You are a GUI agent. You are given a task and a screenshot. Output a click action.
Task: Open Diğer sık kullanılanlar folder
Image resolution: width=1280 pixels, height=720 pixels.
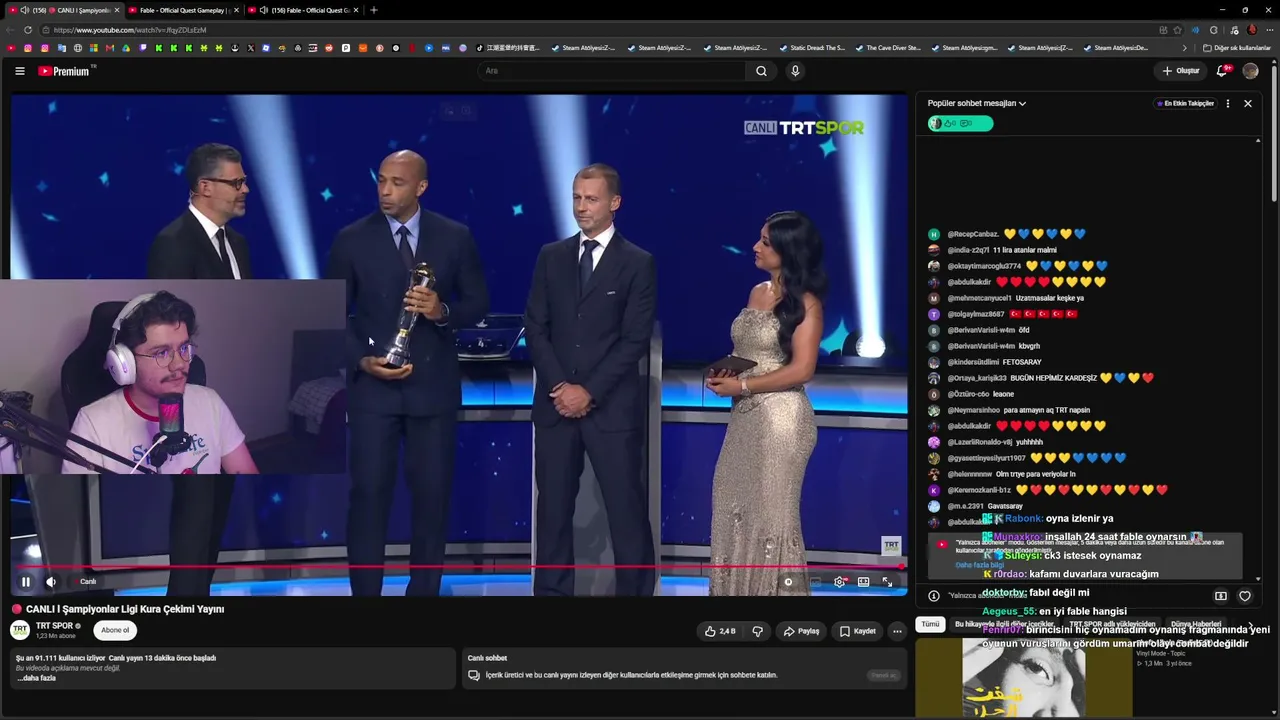1236,48
